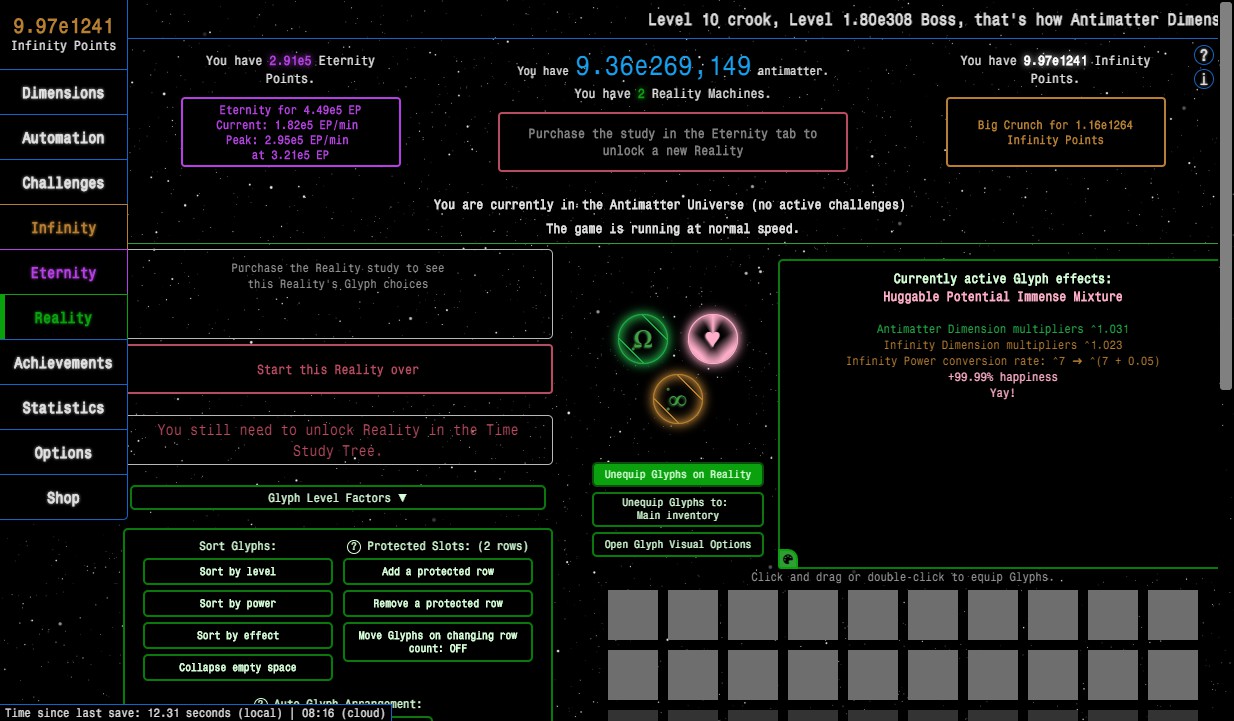The image size is (1234, 721).
Task: Click the 2 Reality Machines text
Action: tap(672, 94)
